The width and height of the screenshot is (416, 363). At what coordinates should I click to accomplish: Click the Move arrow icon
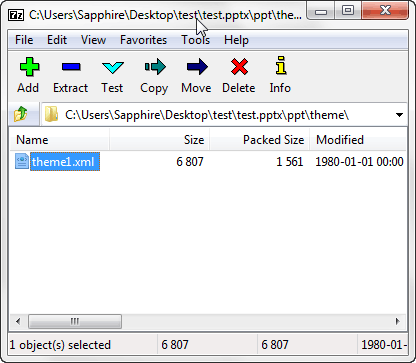coord(197,67)
